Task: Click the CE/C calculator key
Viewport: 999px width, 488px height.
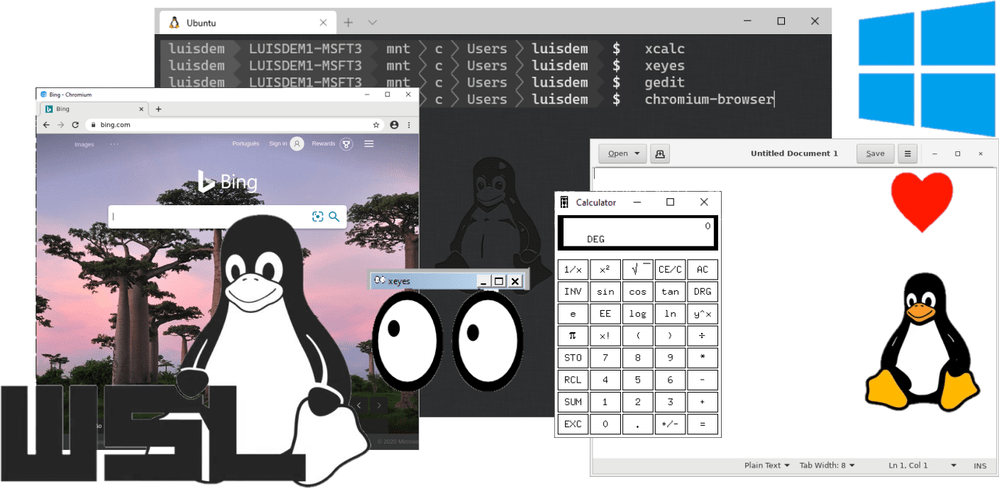Action: 670,269
